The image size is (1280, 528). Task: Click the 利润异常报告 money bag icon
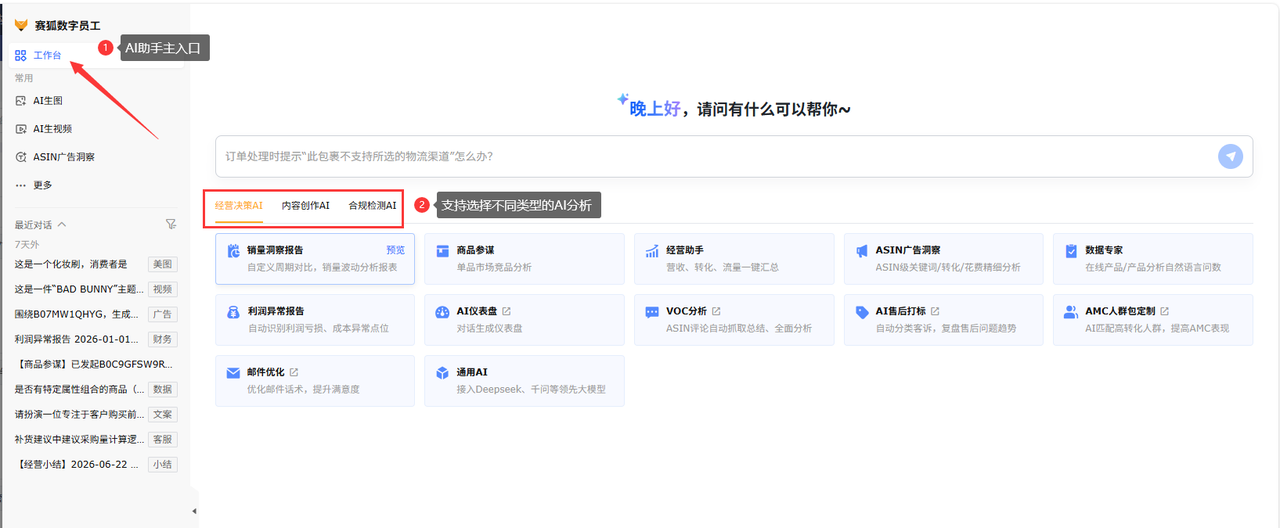(x=232, y=312)
